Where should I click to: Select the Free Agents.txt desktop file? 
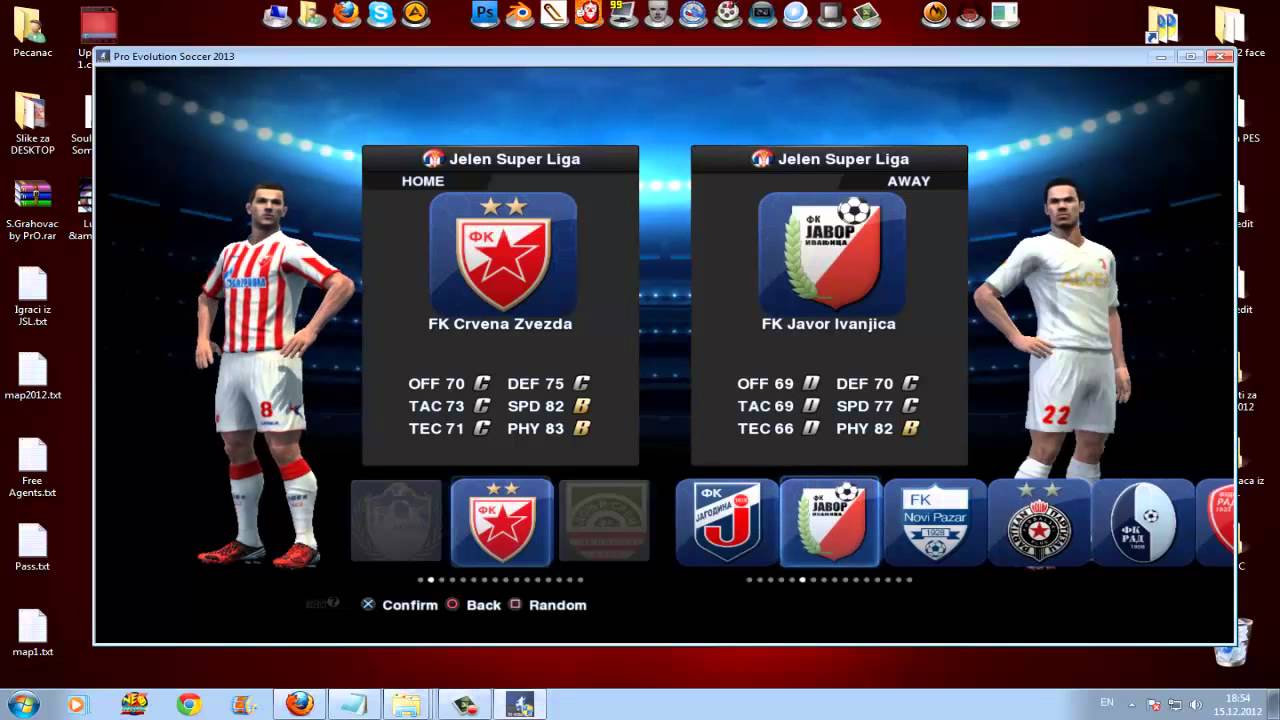[32, 468]
